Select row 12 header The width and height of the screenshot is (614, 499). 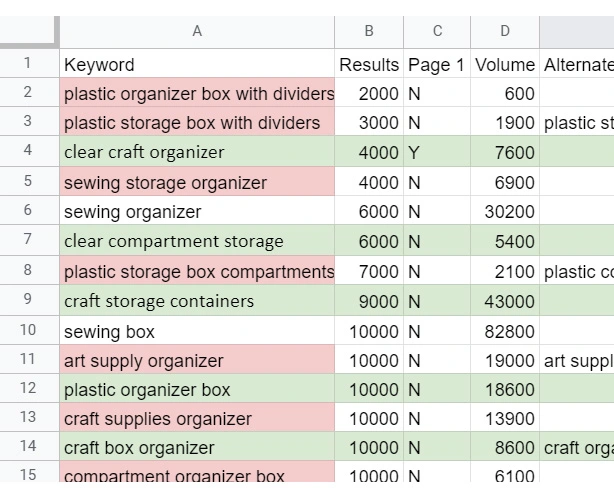pos(27,388)
